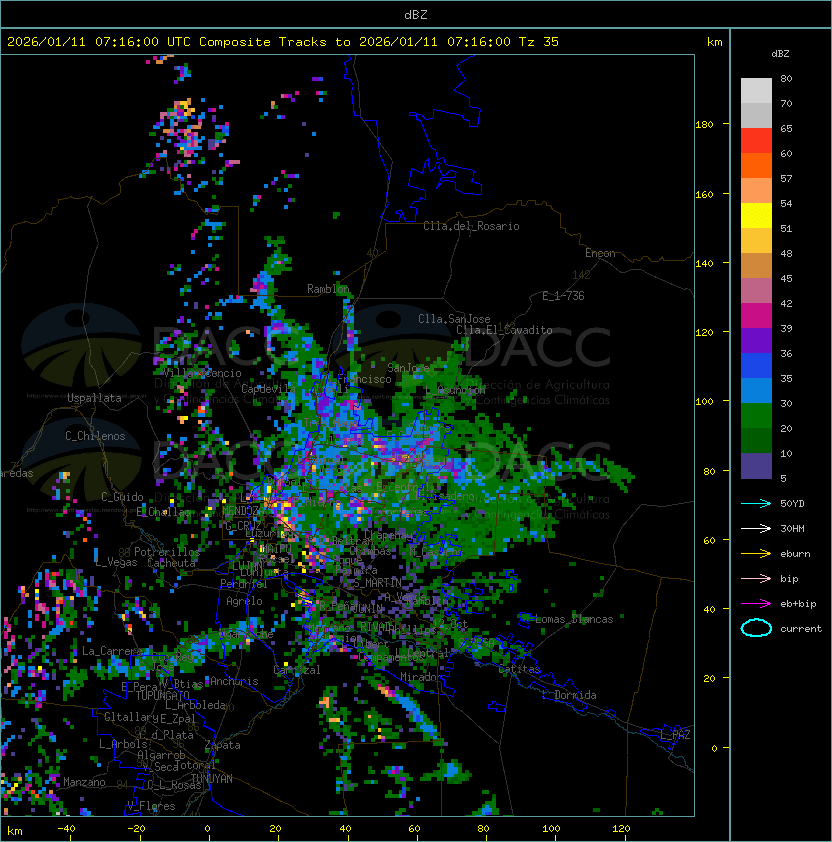Click the 'C_Chilenos' map label
Image resolution: width=832 pixels, height=842 pixels.
click(95, 436)
